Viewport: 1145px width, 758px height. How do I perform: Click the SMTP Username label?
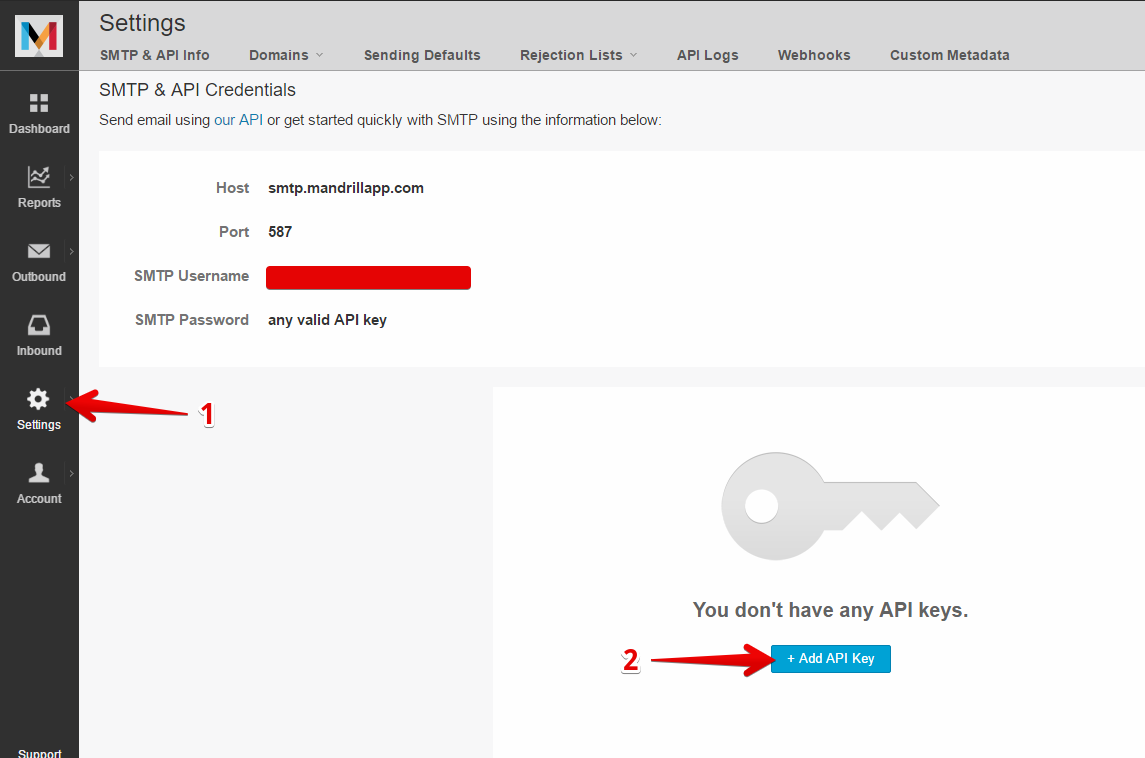pyautogui.click(x=191, y=276)
